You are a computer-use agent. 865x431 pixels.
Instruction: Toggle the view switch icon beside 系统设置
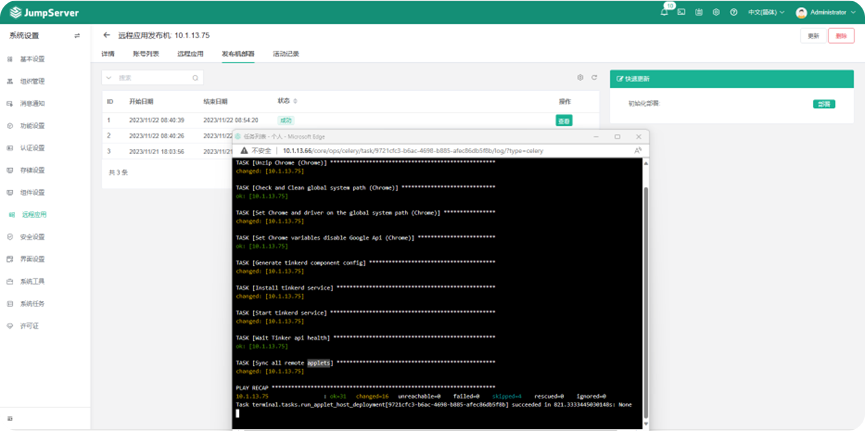[x=77, y=36]
